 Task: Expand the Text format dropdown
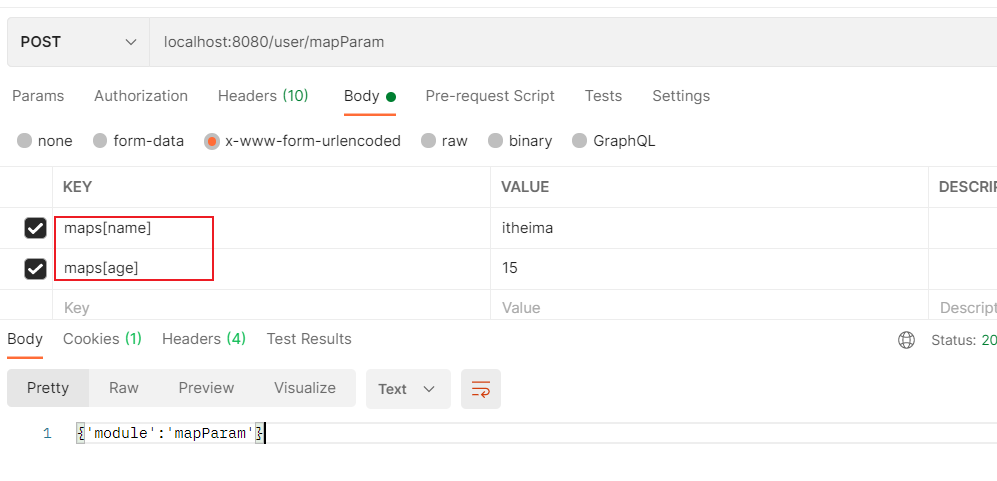[x=407, y=389]
